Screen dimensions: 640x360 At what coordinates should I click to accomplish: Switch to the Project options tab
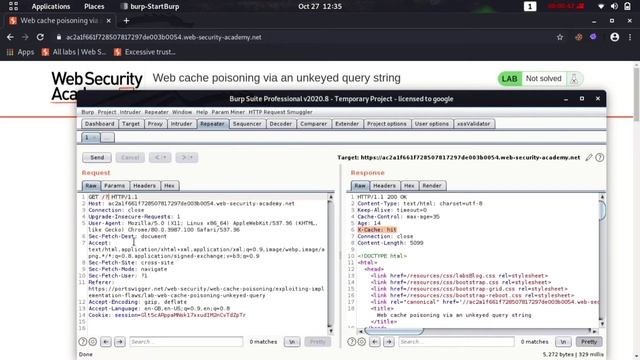tap(387, 124)
